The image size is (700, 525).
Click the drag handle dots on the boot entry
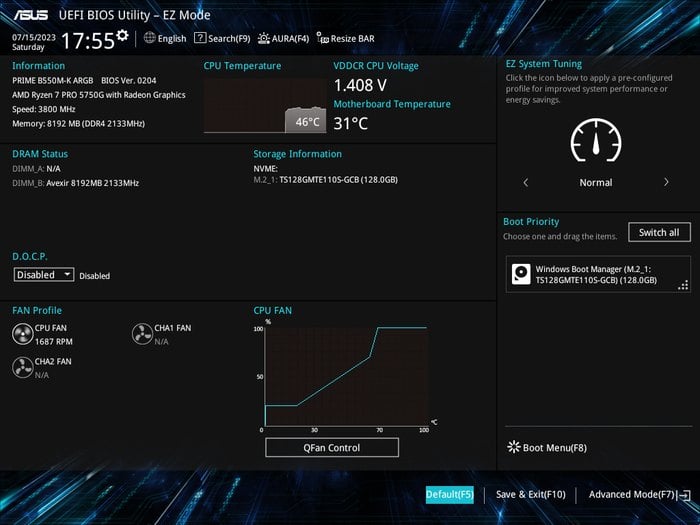(x=683, y=285)
